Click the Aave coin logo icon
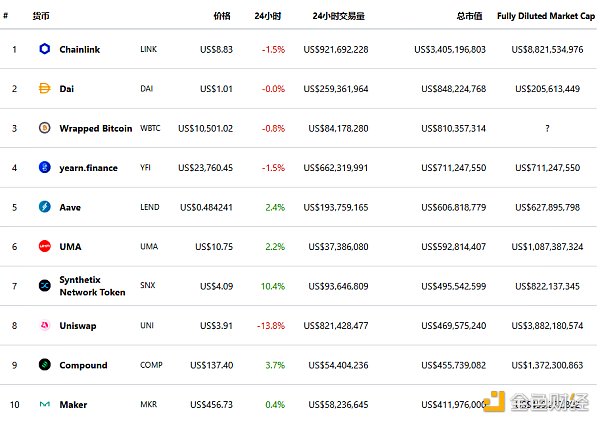600x423 pixels. point(44,207)
